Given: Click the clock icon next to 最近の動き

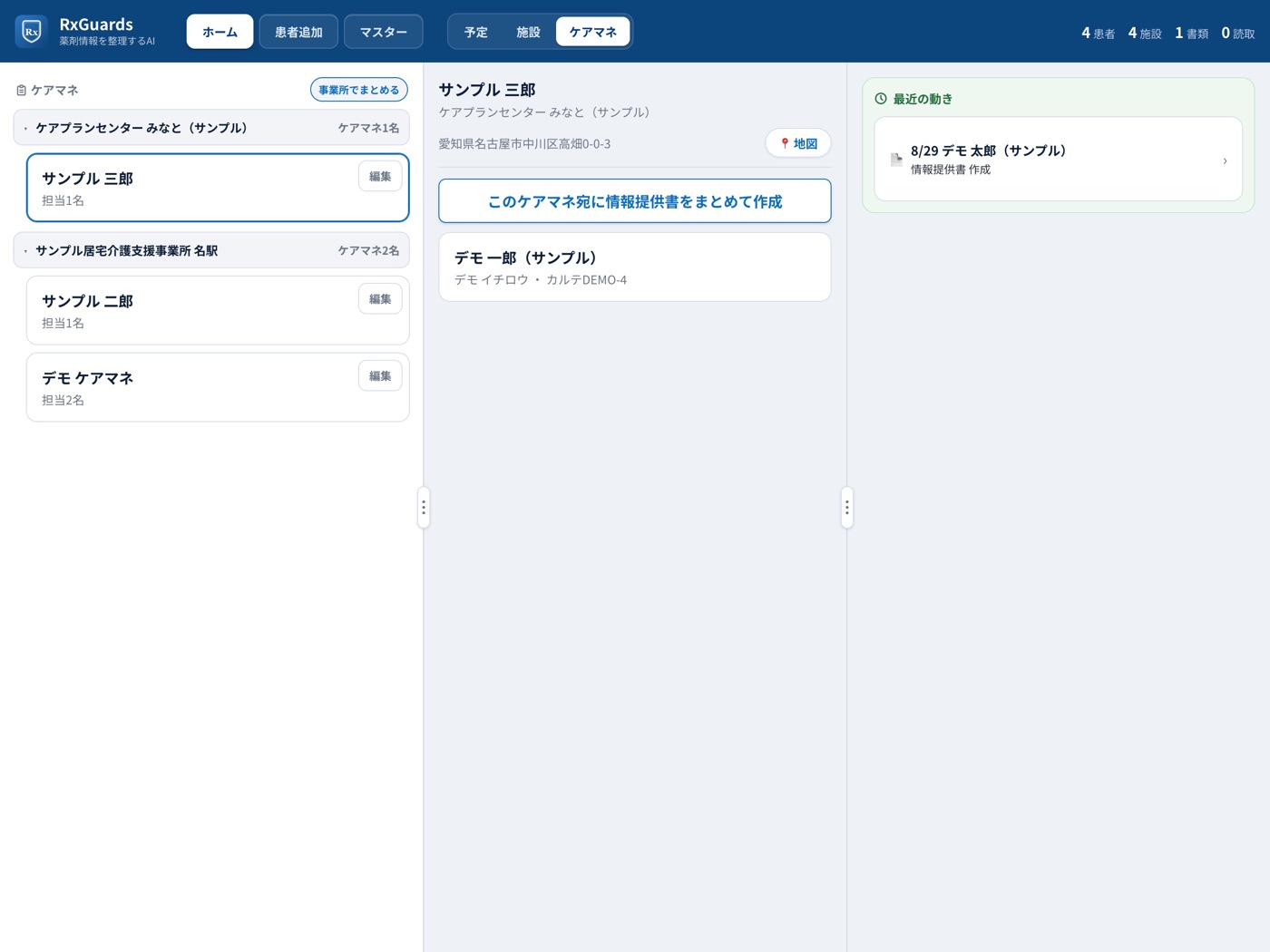Looking at the screenshot, I should coord(881,99).
